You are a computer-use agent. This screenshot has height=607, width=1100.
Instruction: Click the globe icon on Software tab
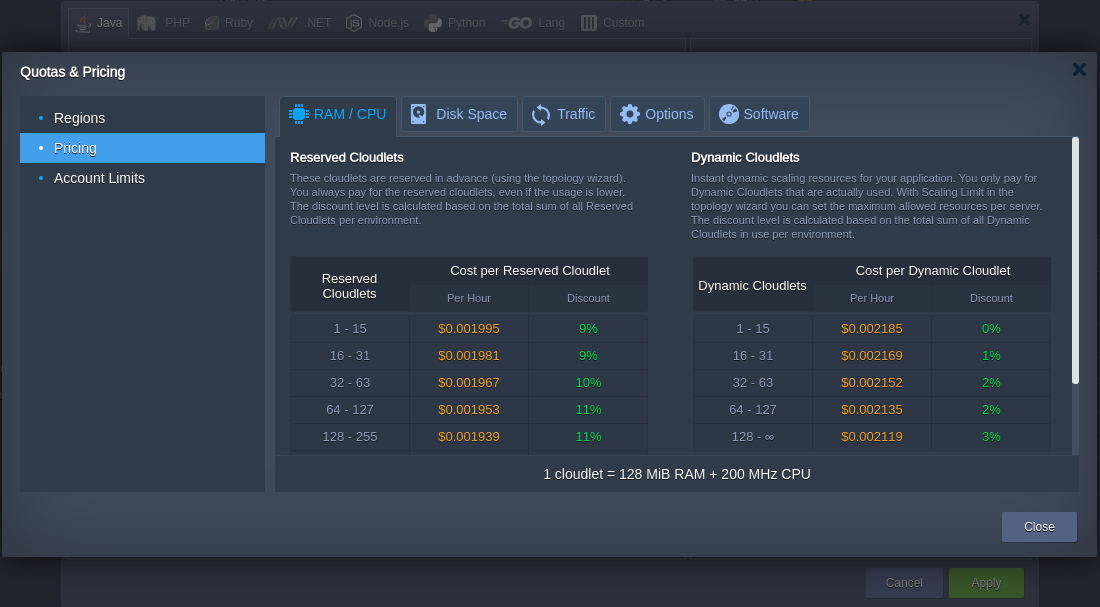(x=728, y=113)
